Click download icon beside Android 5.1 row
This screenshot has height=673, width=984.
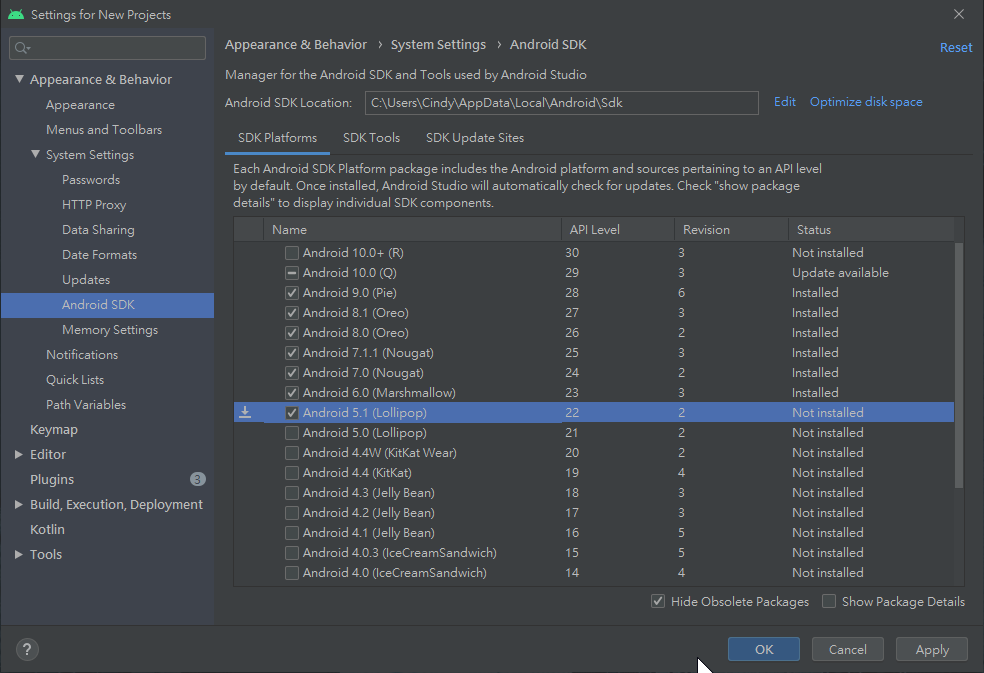tap(245, 412)
